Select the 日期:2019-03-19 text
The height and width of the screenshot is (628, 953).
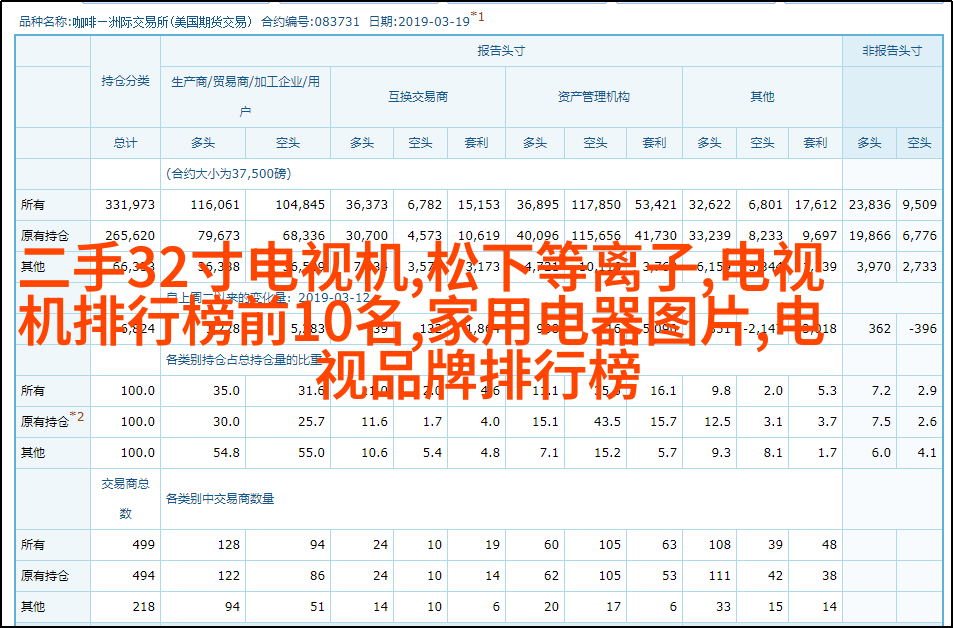[419, 22]
